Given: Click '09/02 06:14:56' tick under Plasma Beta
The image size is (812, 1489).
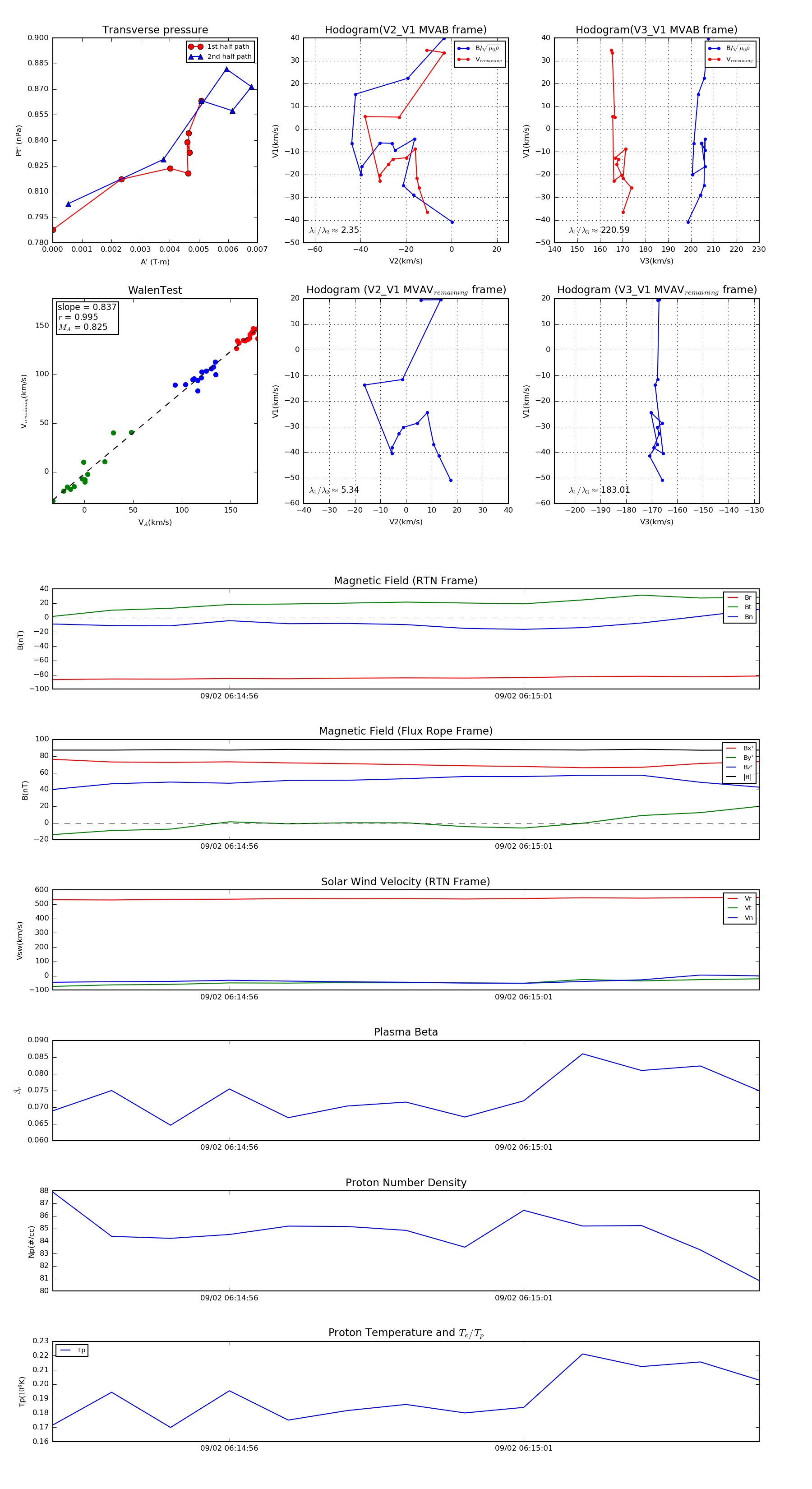Looking at the screenshot, I should [x=230, y=1147].
